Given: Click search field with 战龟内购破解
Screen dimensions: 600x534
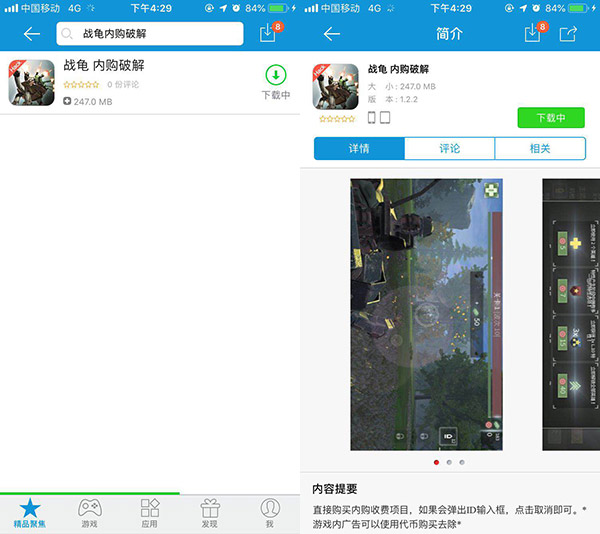Looking at the screenshot, I should [150, 34].
